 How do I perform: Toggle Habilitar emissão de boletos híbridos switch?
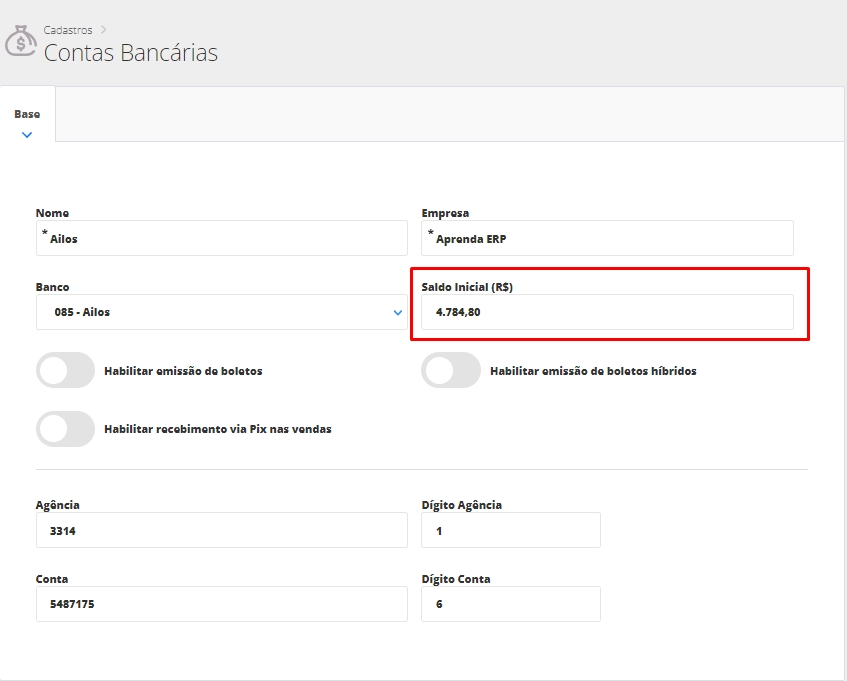tap(451, 370)
